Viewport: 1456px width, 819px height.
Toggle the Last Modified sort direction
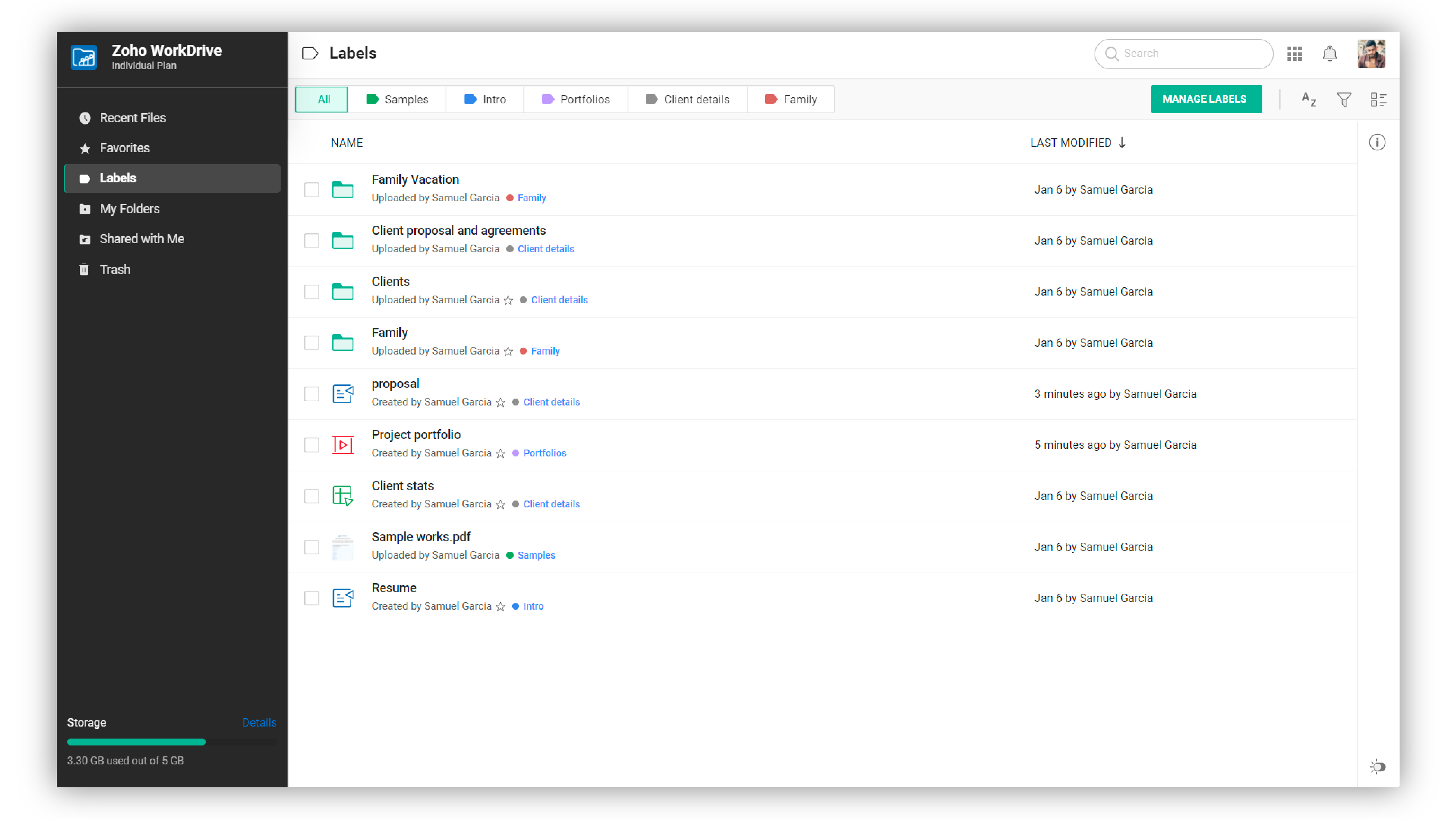click(1122, 142)
